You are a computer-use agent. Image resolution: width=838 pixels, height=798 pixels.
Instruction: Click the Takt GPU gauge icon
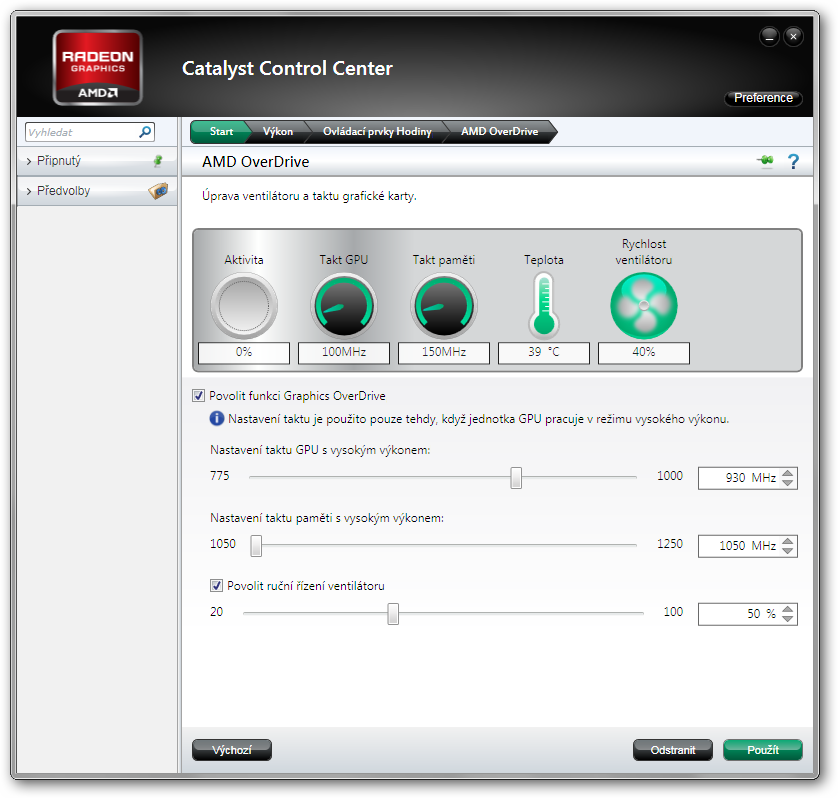tap(344, 306)
